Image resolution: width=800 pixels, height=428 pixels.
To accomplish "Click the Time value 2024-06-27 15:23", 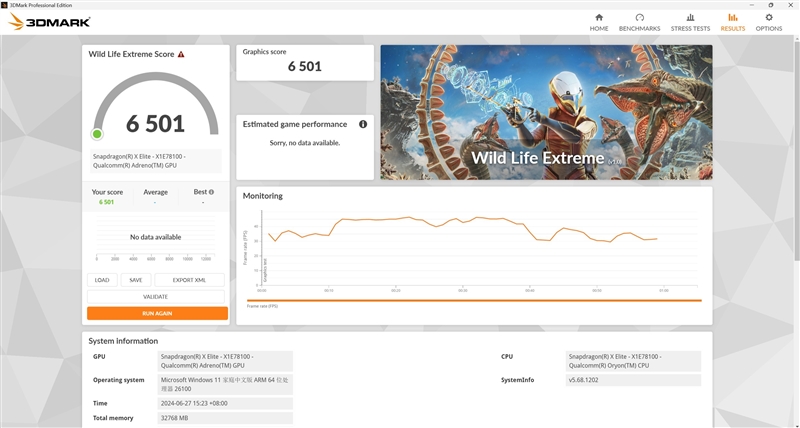I will 225,404.
